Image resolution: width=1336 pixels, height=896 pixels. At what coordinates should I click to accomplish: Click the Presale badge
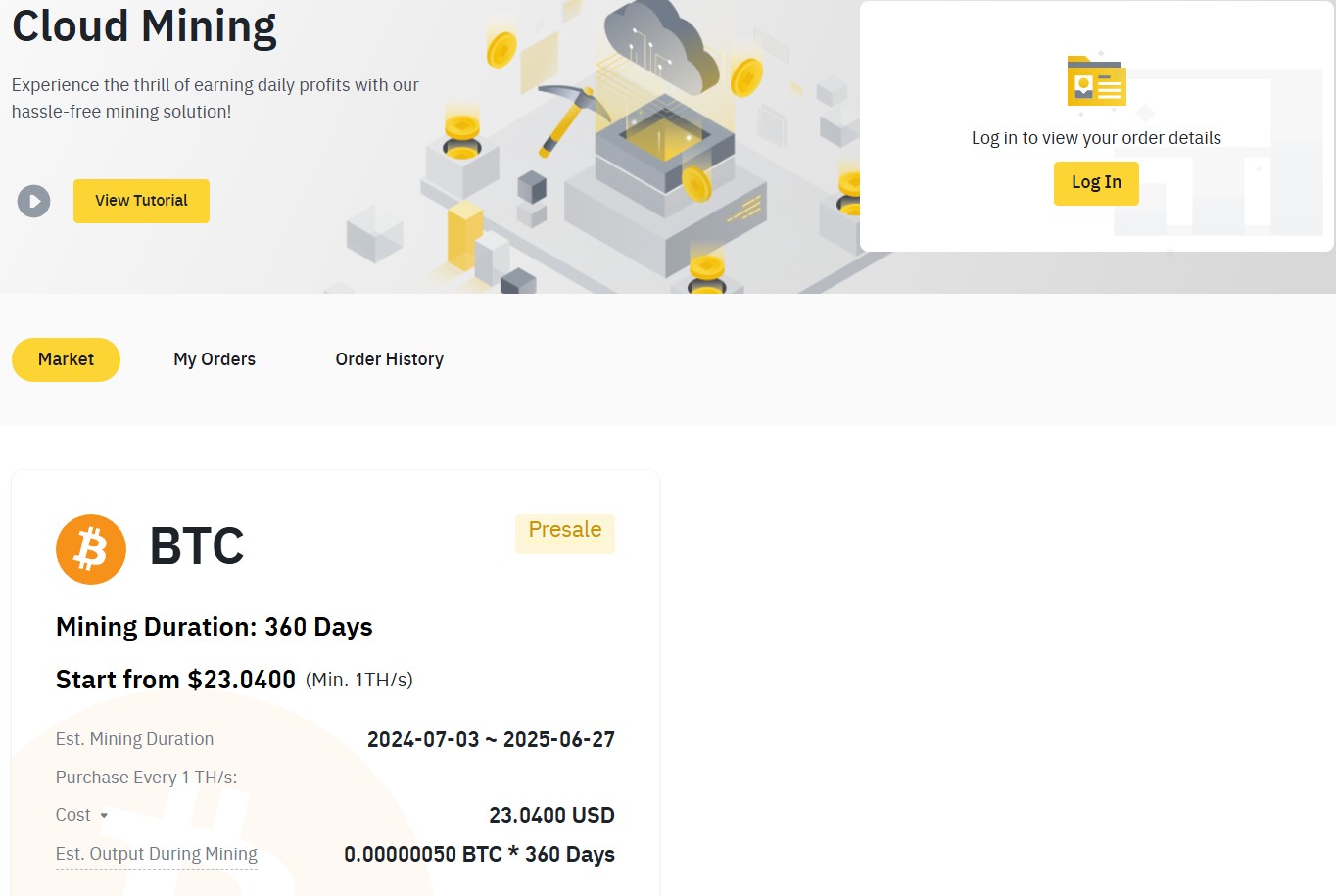(x=565, y=534)
